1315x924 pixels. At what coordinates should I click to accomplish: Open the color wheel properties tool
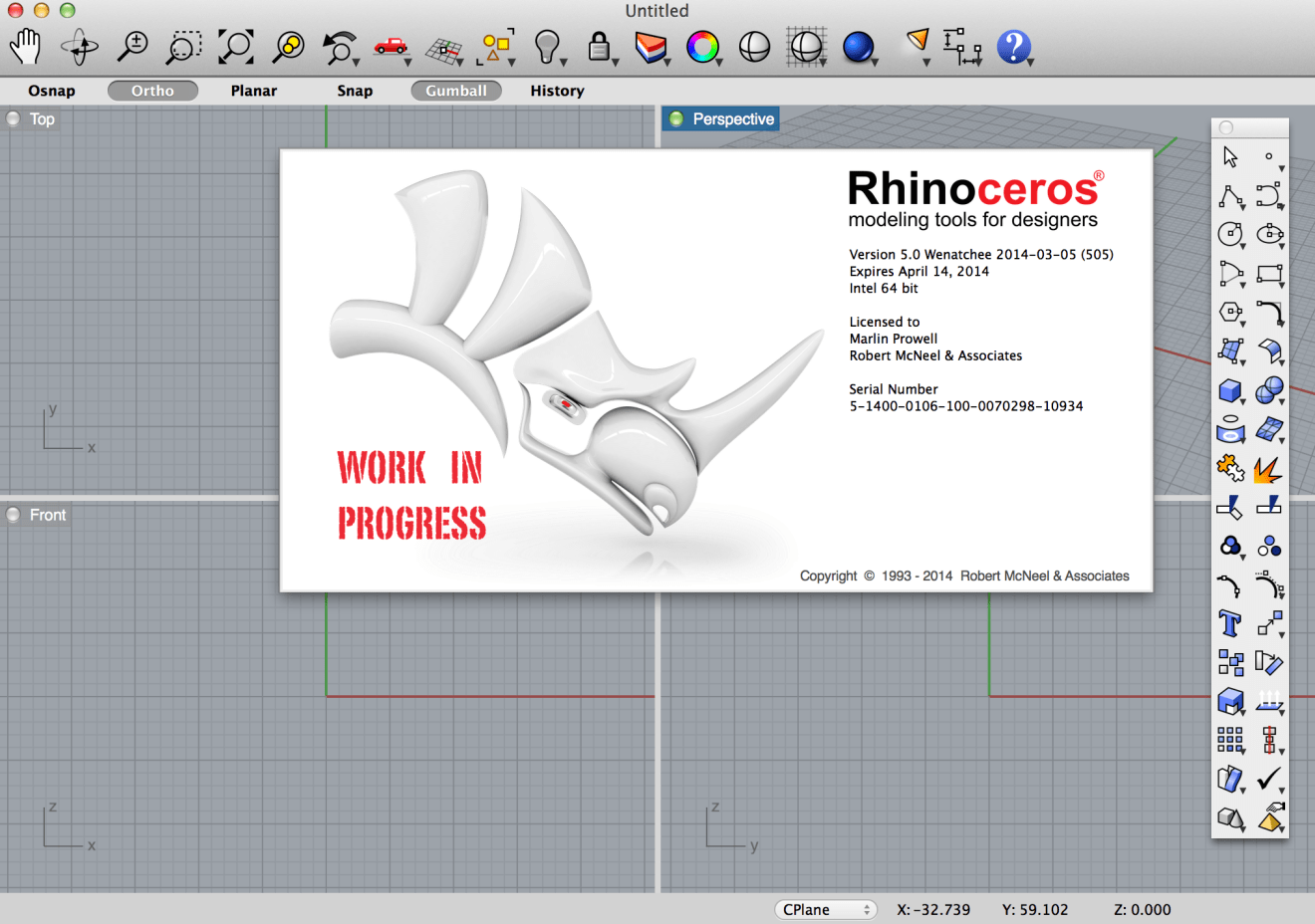click(703, 47)
